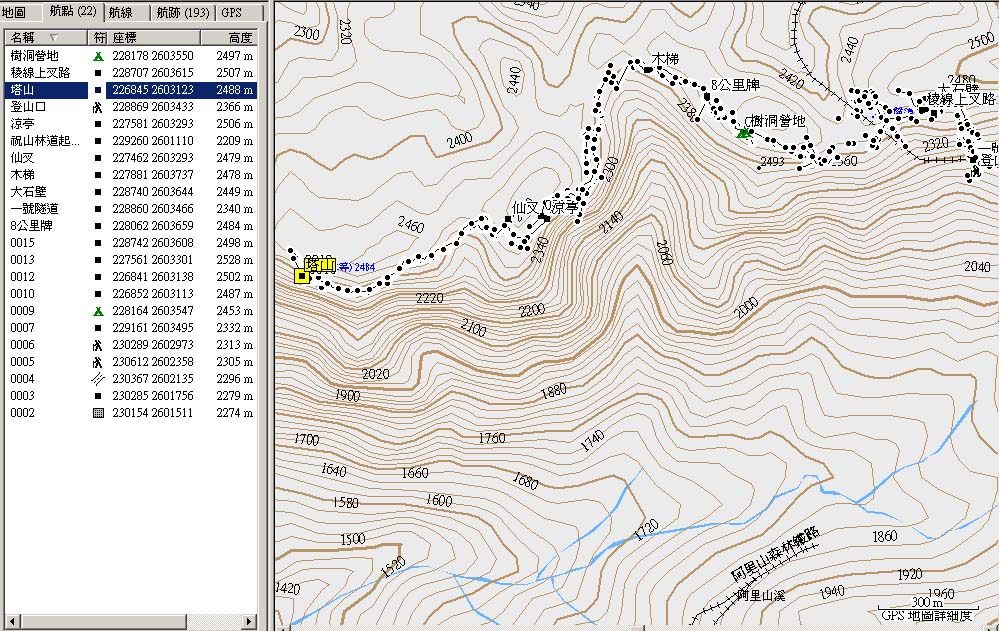Screen dimensions: 999x631
Task: Click the 座標 column header
Action: (154, 38)
